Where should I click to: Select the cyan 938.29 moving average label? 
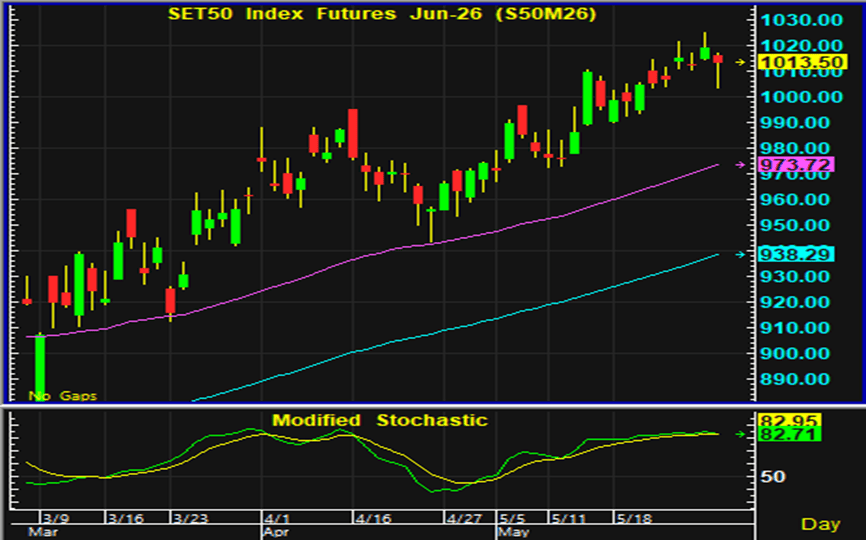(x=796, y=255)
